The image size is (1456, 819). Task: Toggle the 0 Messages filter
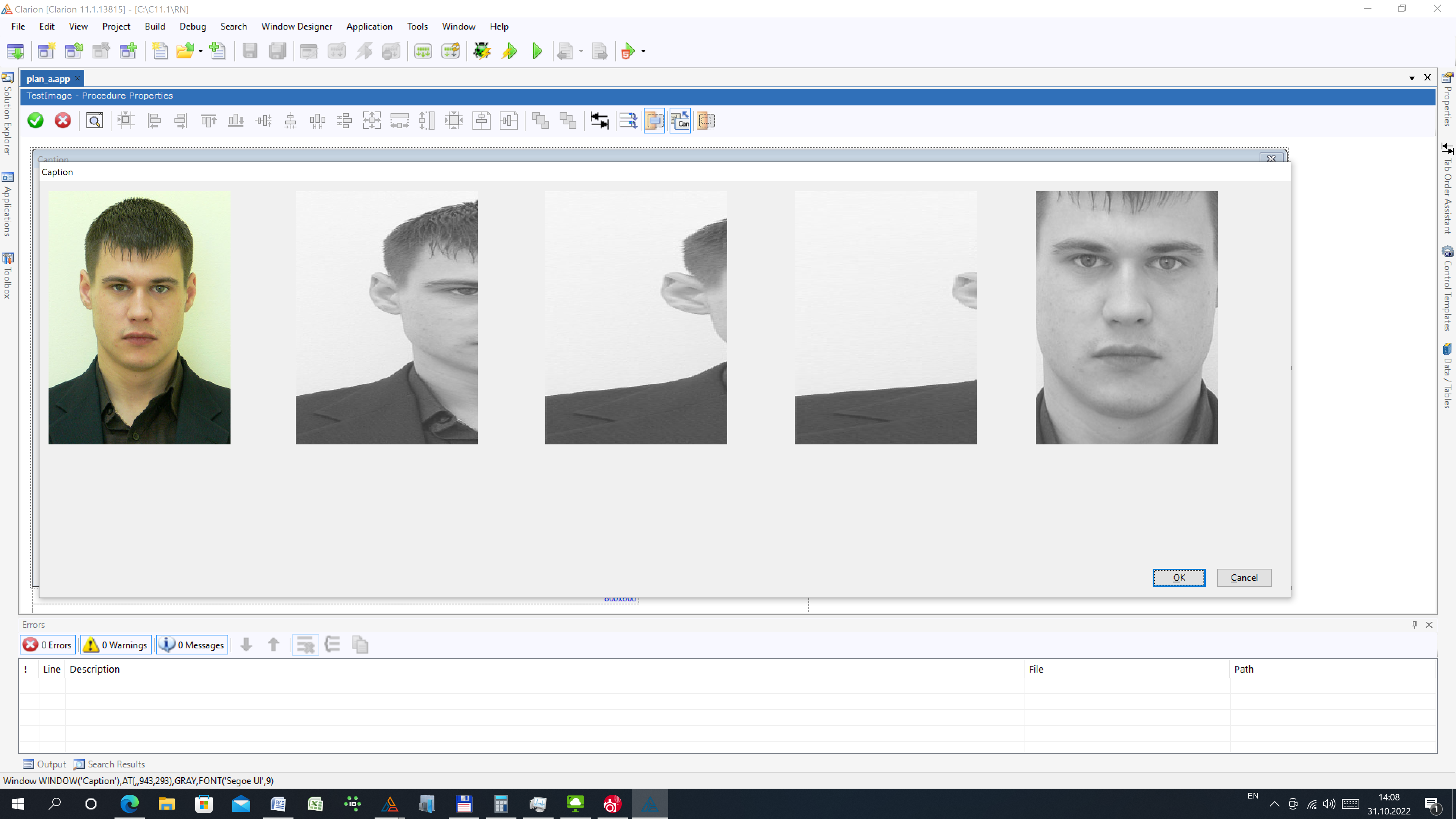(x=192, y=645)
